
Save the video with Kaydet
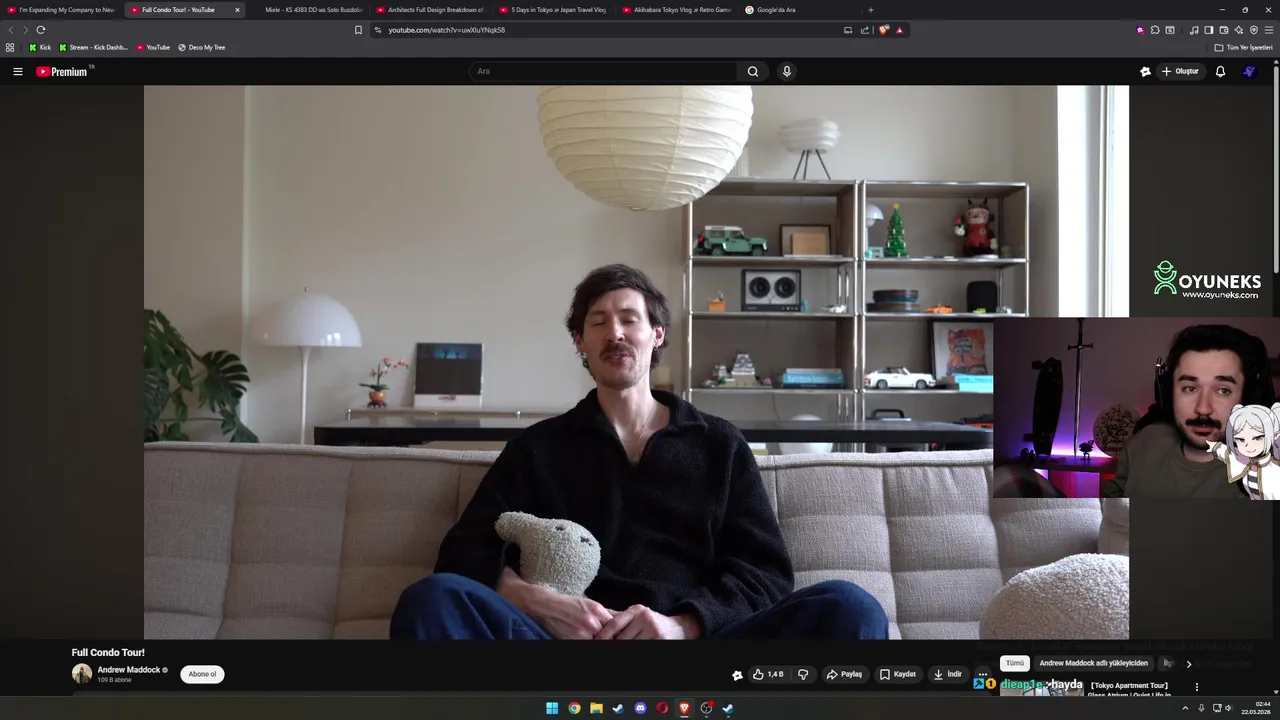coord(898,675)
